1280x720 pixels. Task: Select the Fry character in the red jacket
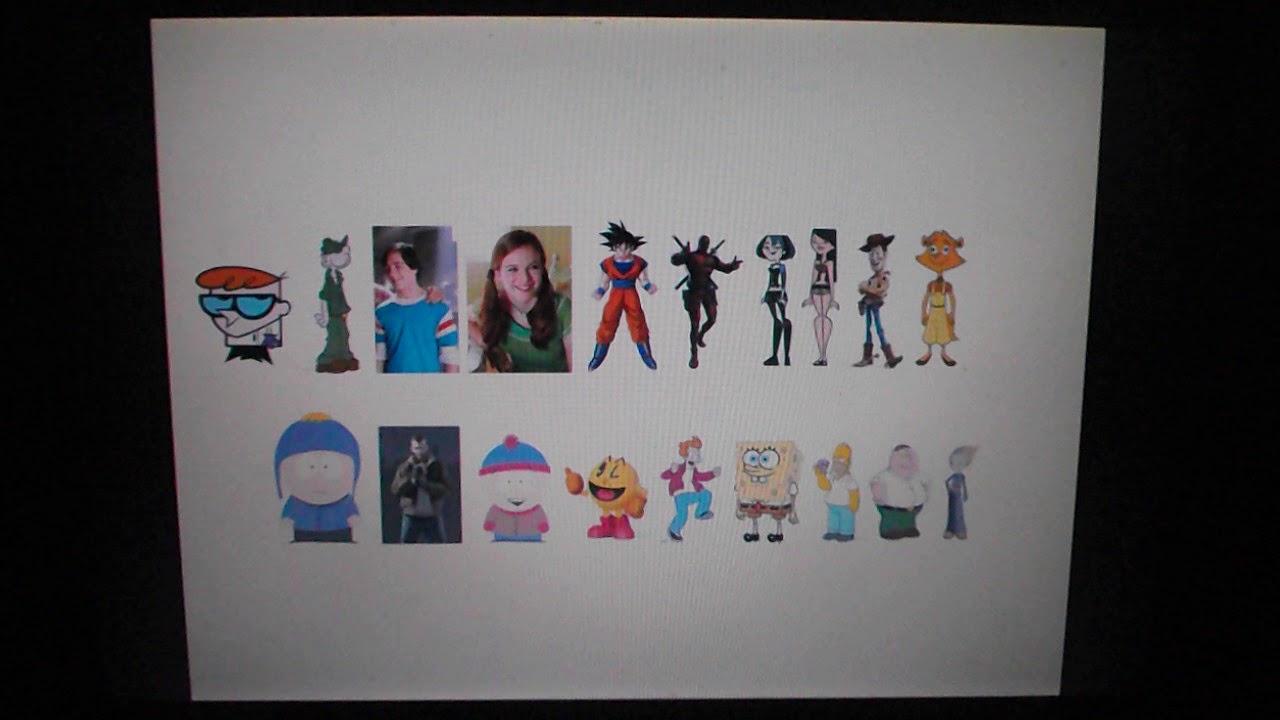click(x=690, y=488)
